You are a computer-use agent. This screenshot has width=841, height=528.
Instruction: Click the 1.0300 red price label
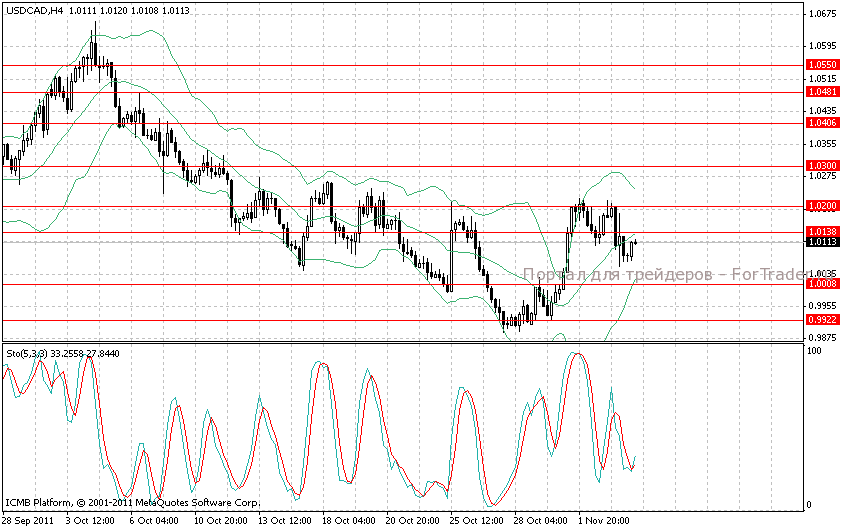click(x=822, y=166)
